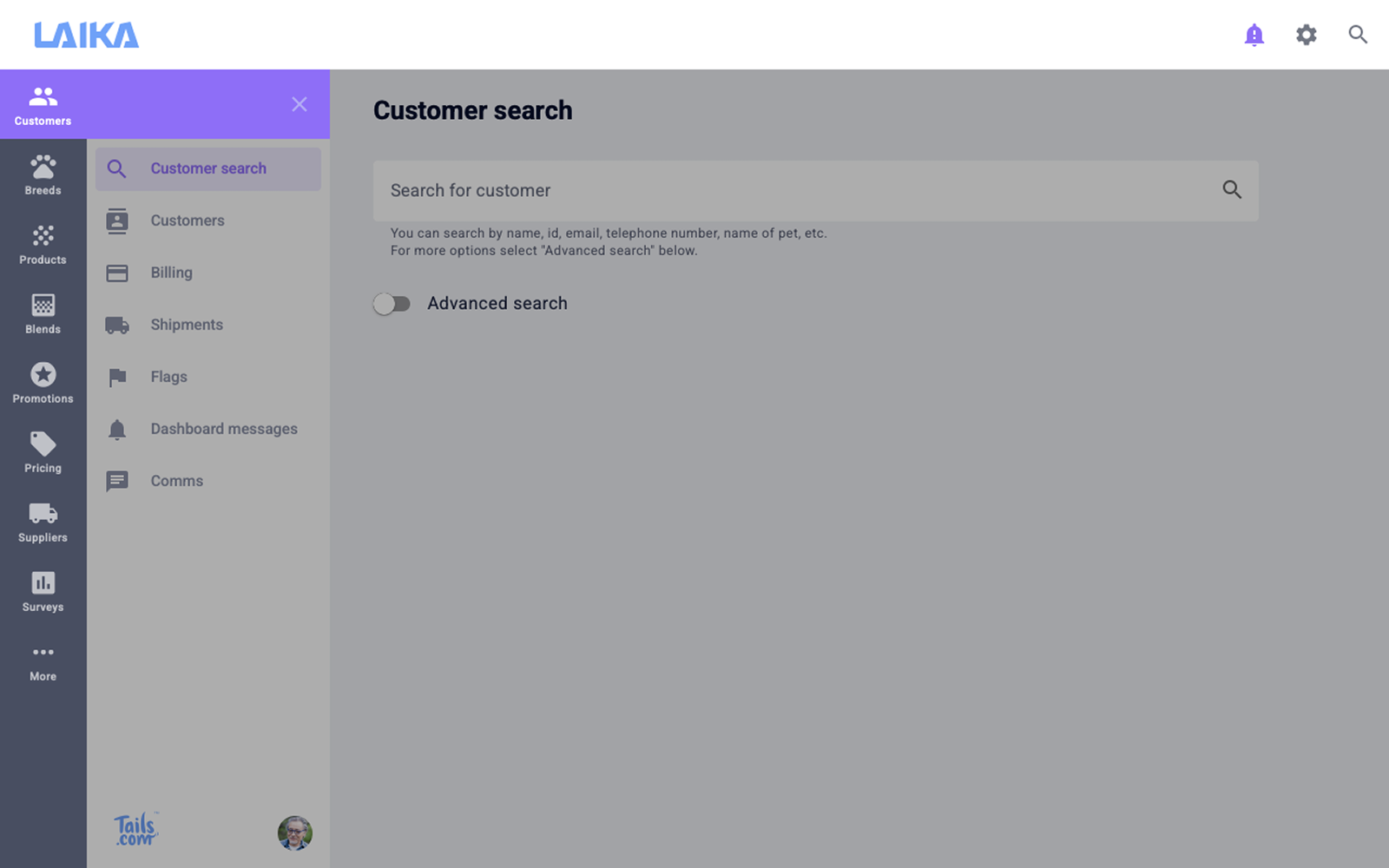This screenshot has width=1389, height=868.
Task: Open Shipments menu item
Action: (186, 325)
